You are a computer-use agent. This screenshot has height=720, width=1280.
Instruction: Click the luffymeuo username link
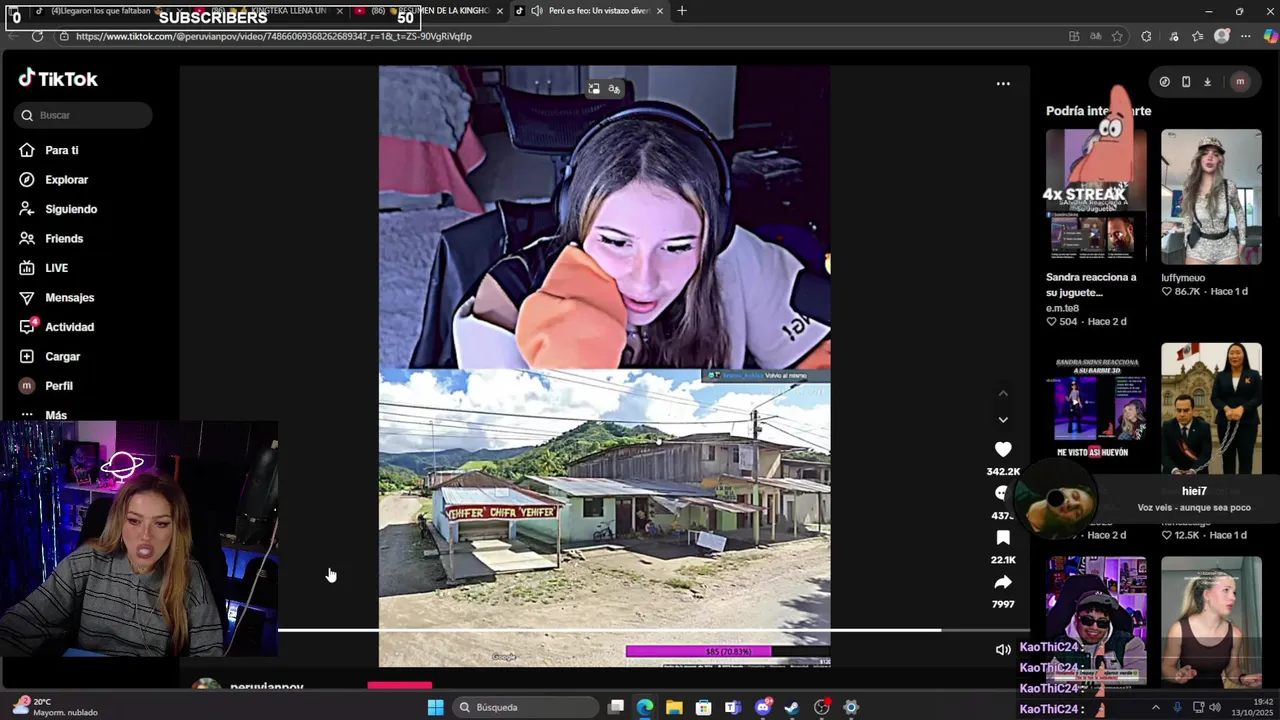click(1183, 278)
